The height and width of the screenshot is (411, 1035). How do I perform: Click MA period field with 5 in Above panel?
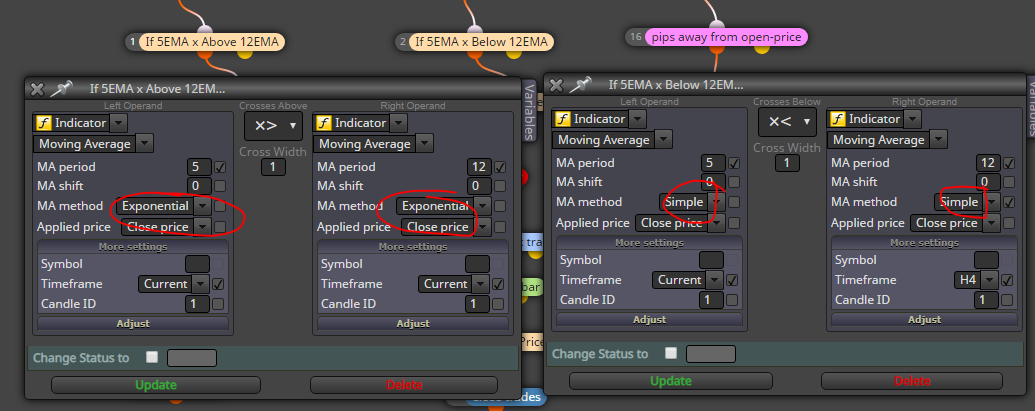point(199,167)
